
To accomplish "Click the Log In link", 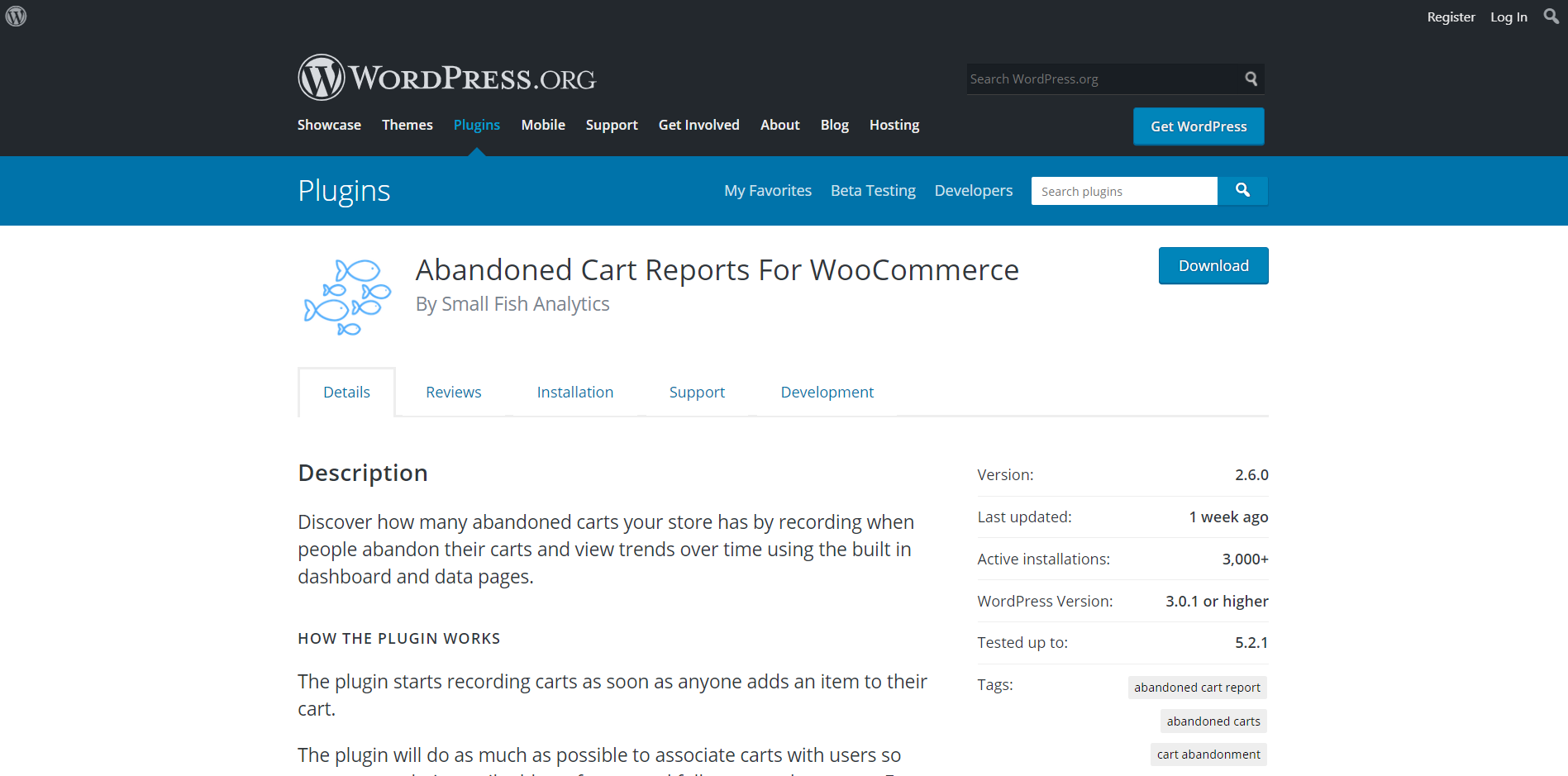I will click(x=1508, y=17).
